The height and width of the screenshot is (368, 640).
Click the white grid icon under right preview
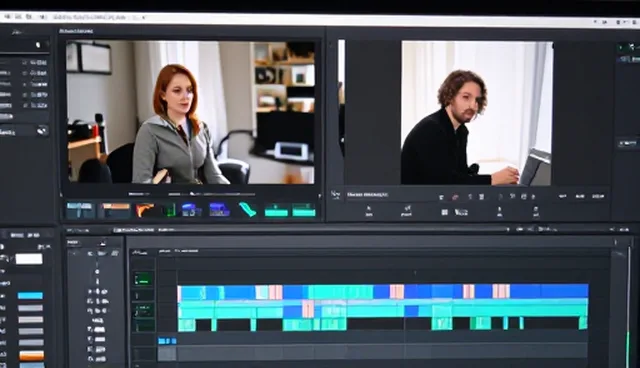point(444,212)
